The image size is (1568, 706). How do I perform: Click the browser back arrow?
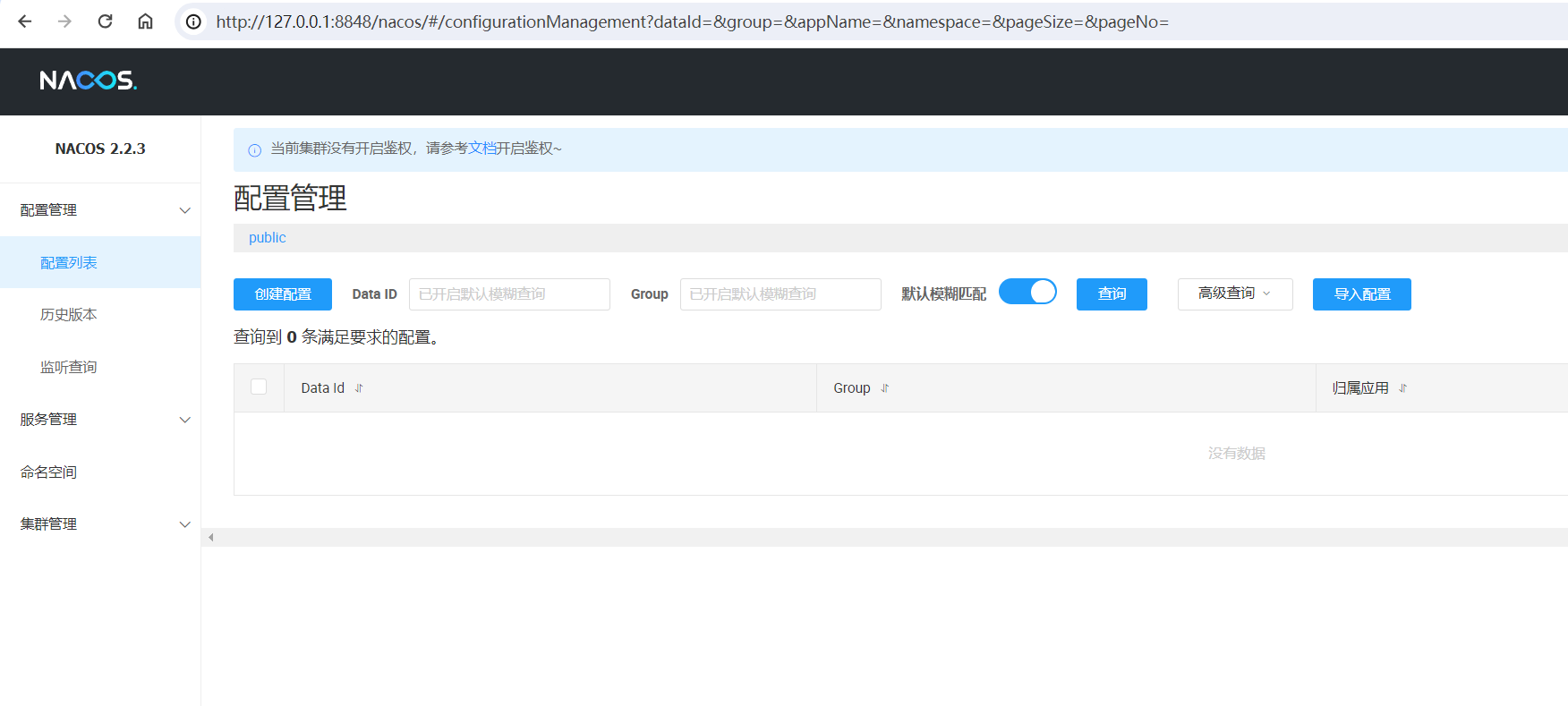pyautogui.click(x=25, y=21)
